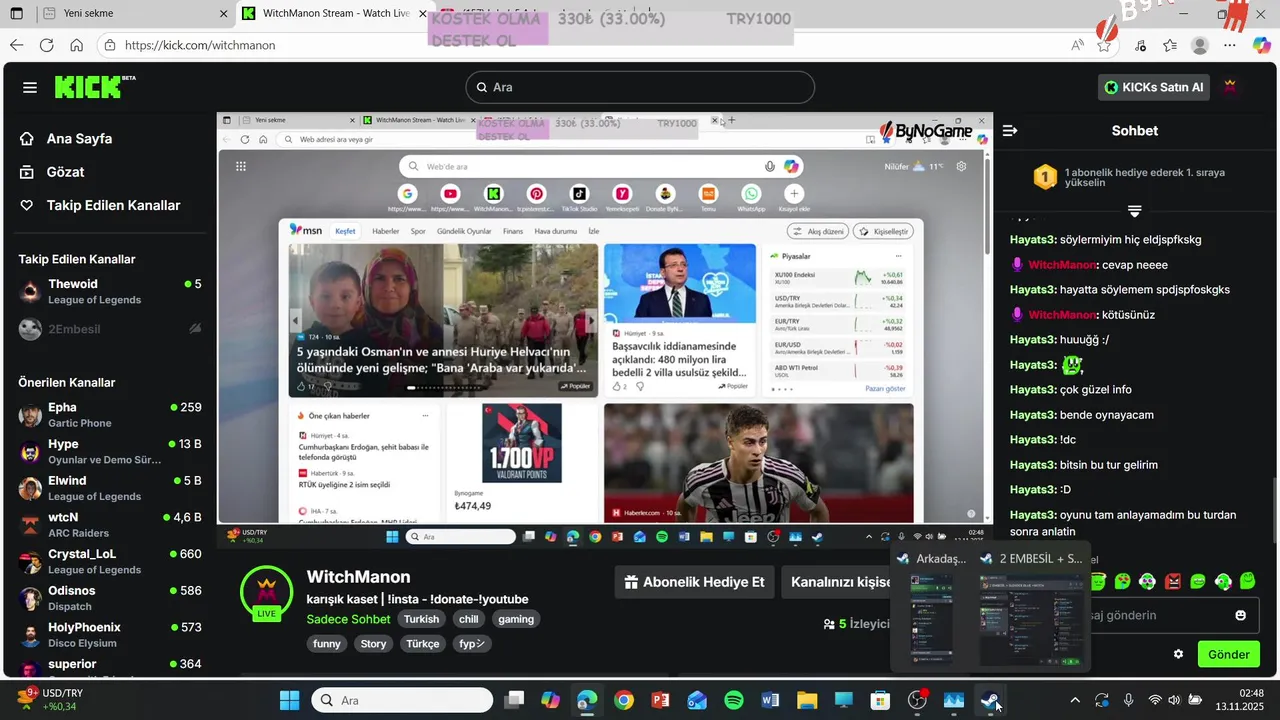Click the microphone icon in system tray
Viewport: 1280px width, 720px height.
pos(1128,700)
